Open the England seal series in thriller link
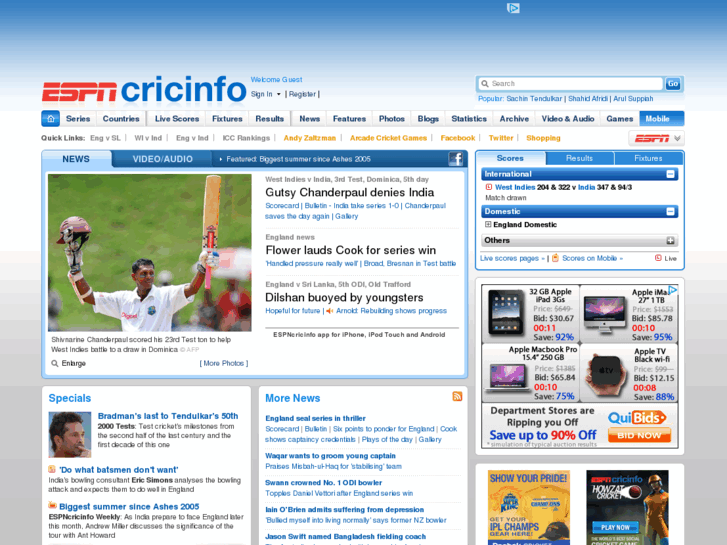The height and width of the screenshot is (545, 727). [x=315, y=418]
